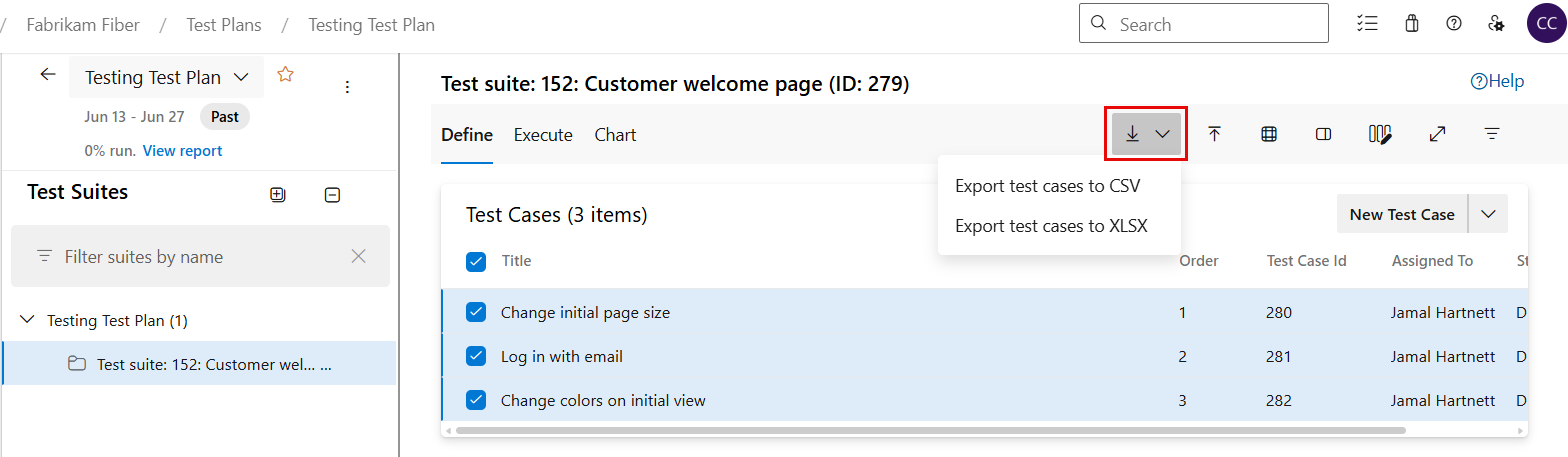This screenshot has height=457, width=1568.
Task: Open the New Test Case dropdown arrow
Action: [1488, 214]
